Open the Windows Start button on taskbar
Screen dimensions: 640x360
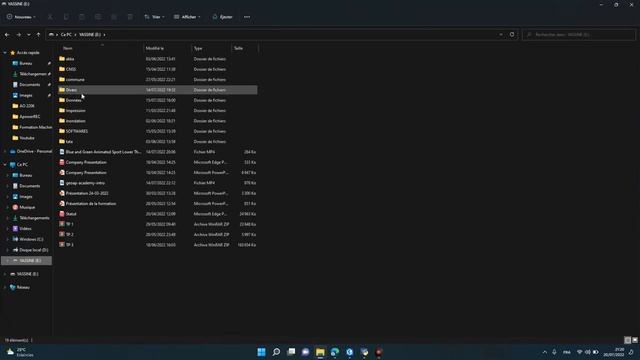coord(262,352)
